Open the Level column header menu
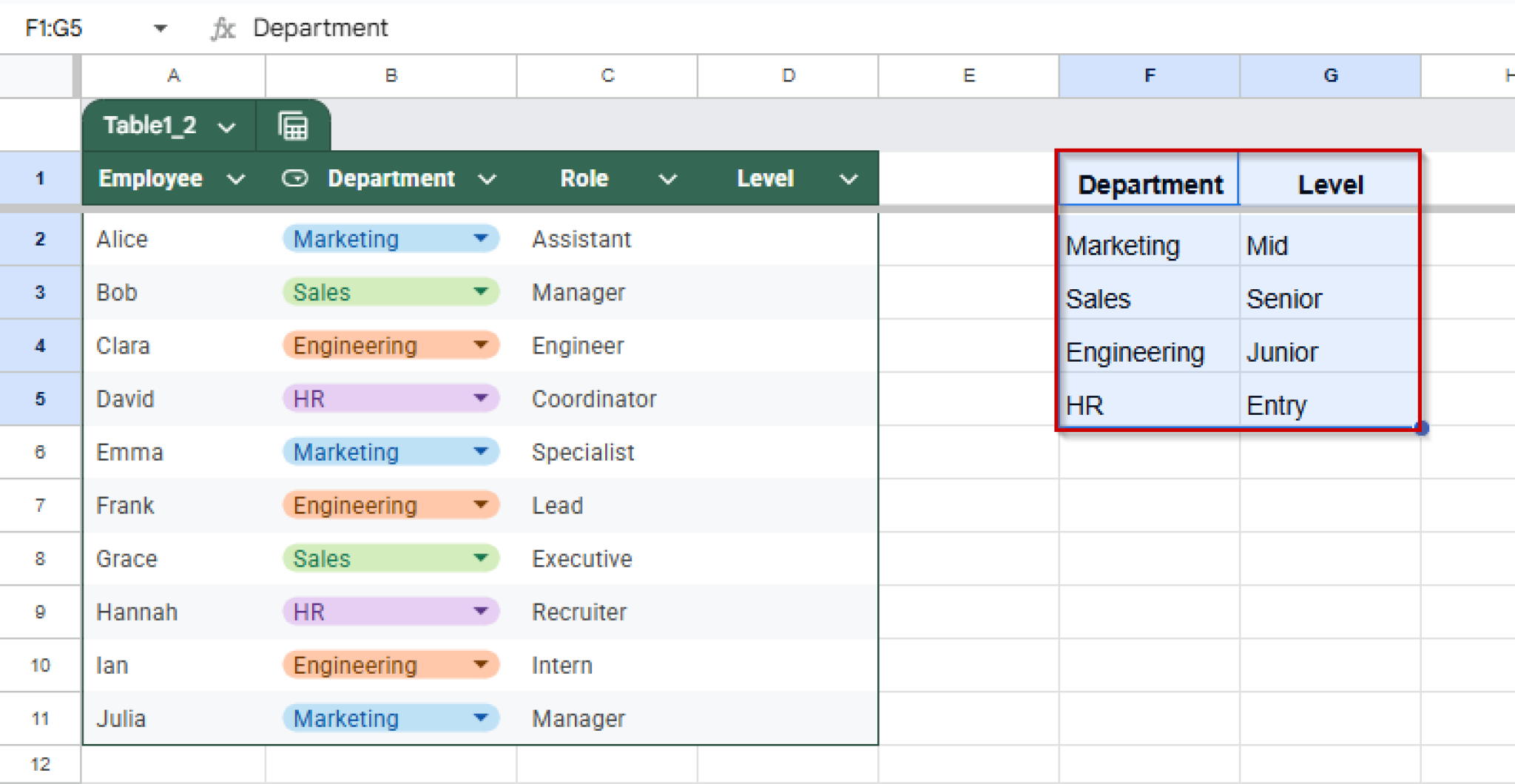The width and height of the screenshot is (1515, 784). pos(848,178)
